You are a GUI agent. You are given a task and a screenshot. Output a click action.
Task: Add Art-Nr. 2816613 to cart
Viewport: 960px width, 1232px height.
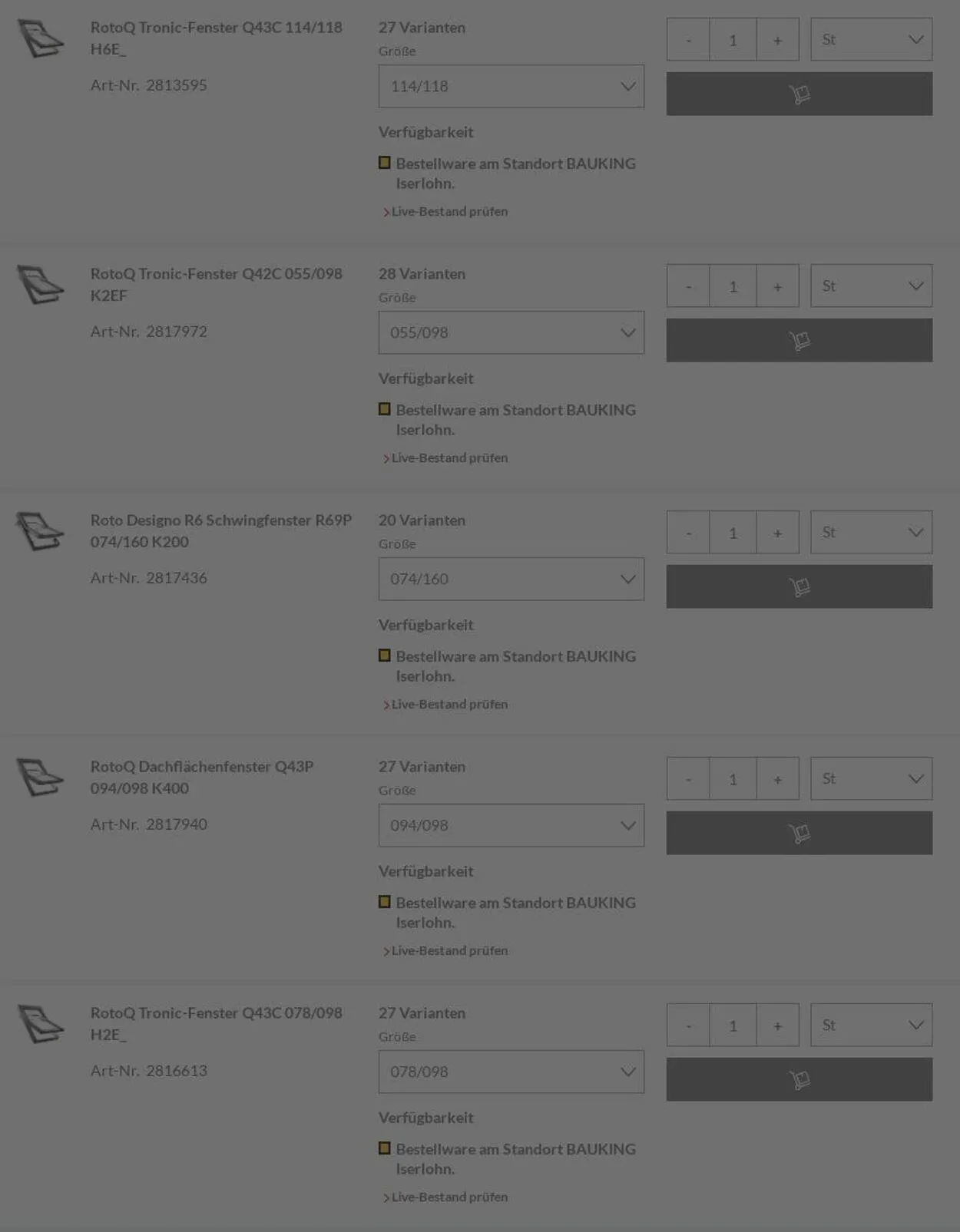[799, 1079]
